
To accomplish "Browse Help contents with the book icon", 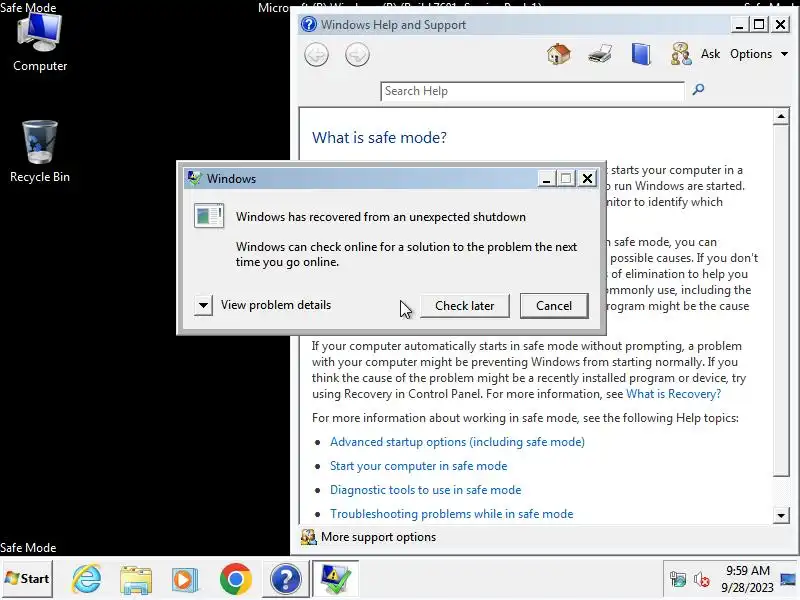I will click(641, 54).
